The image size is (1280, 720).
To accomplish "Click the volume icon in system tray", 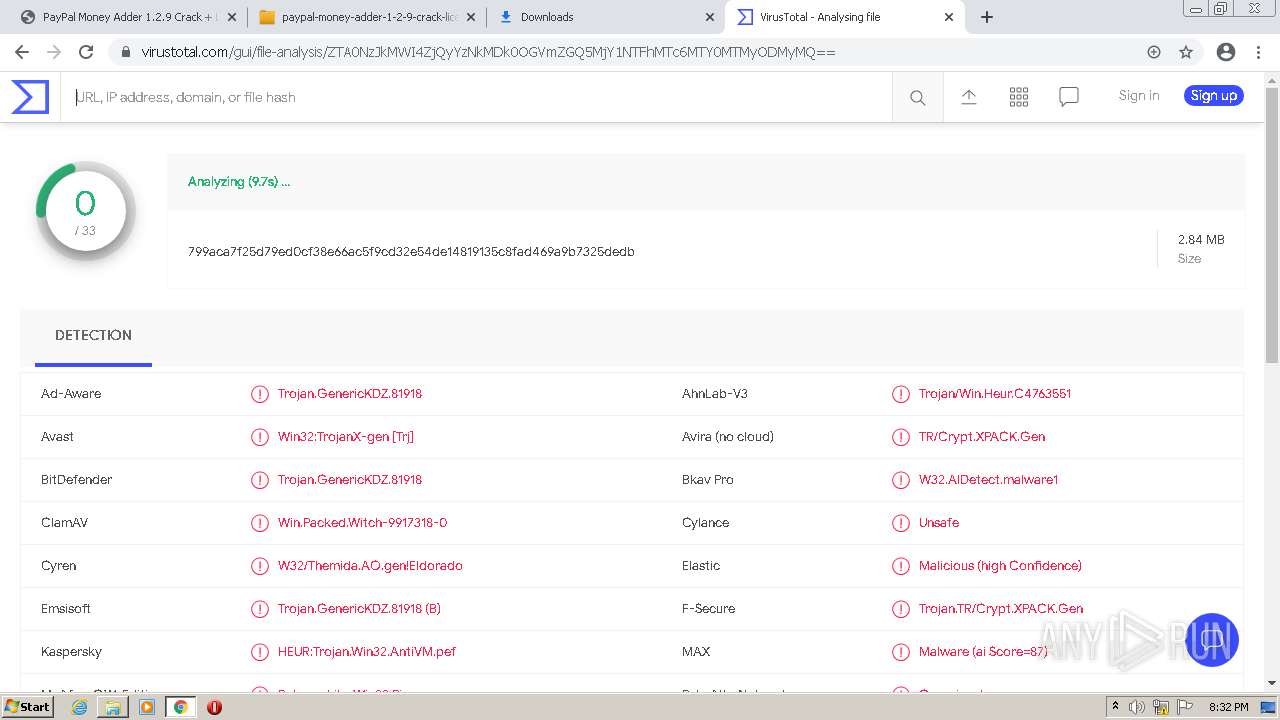I will 1137,707.
